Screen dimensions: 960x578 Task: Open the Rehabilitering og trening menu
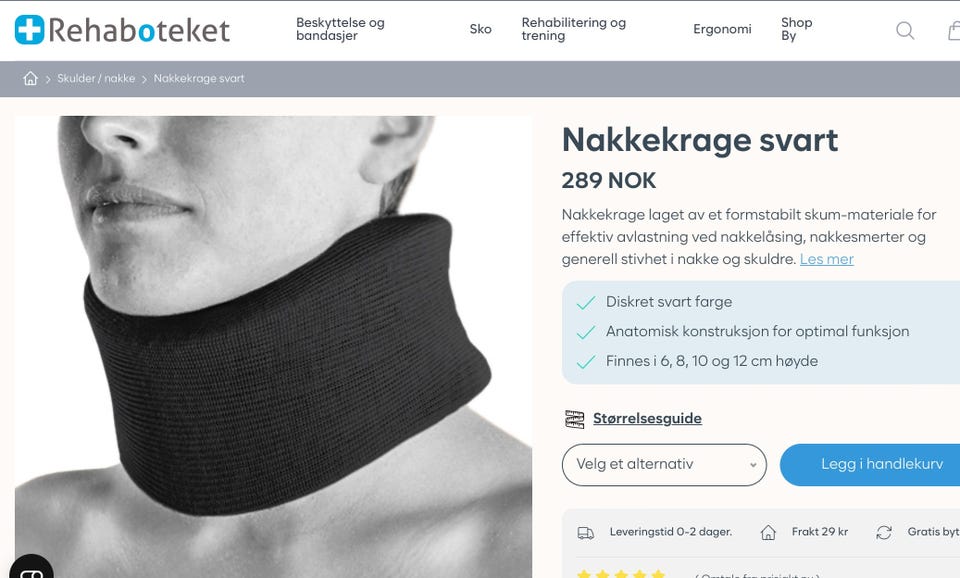574,29
